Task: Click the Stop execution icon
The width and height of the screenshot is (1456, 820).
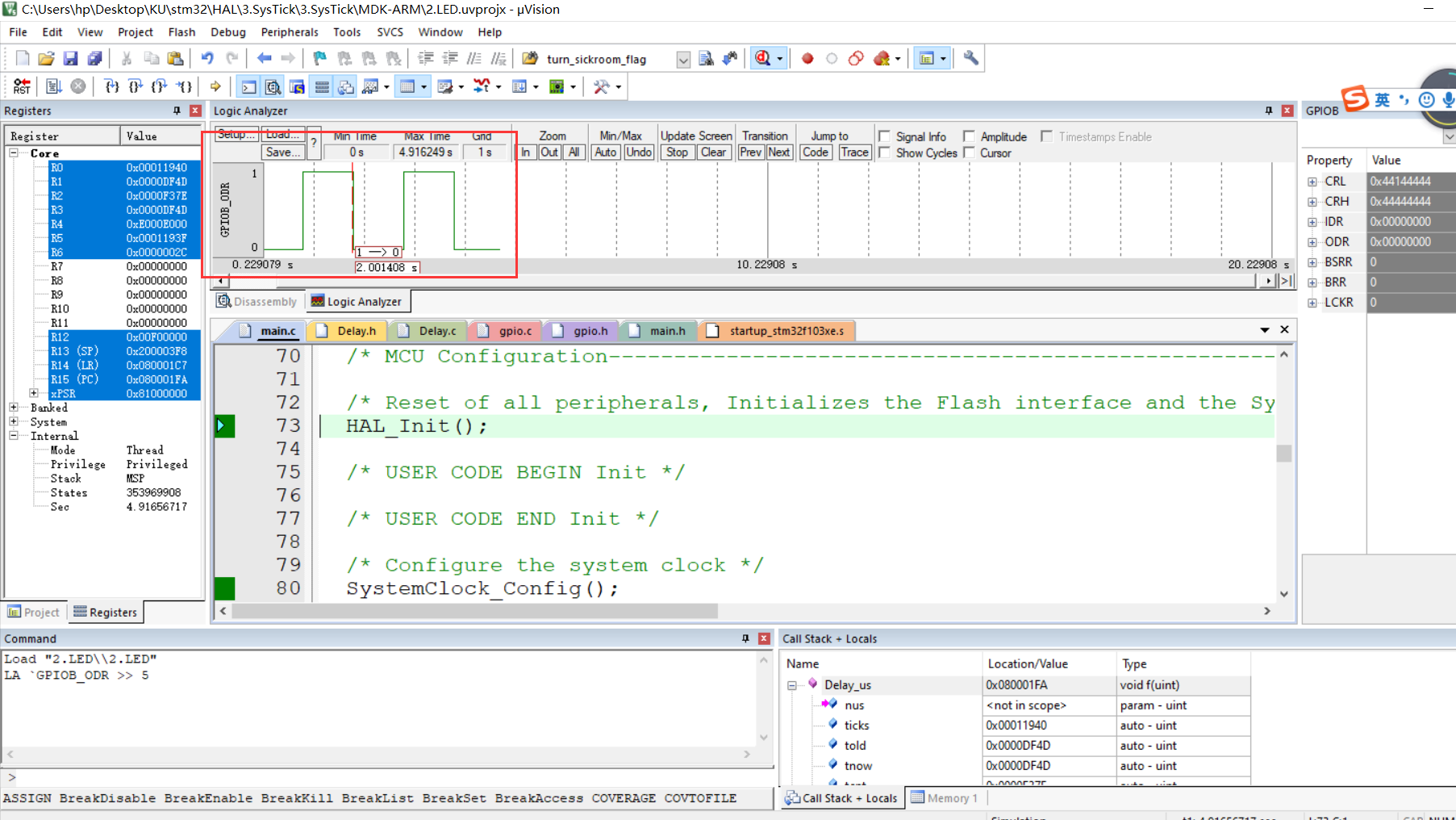Action: coord(78,86)
